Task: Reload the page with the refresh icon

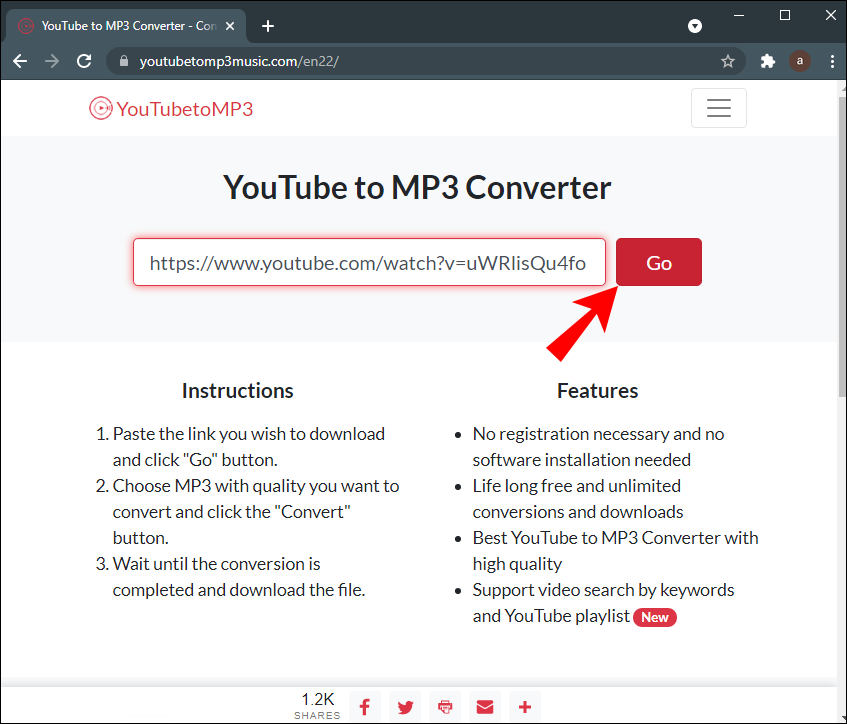Action: tap(84, 61)
